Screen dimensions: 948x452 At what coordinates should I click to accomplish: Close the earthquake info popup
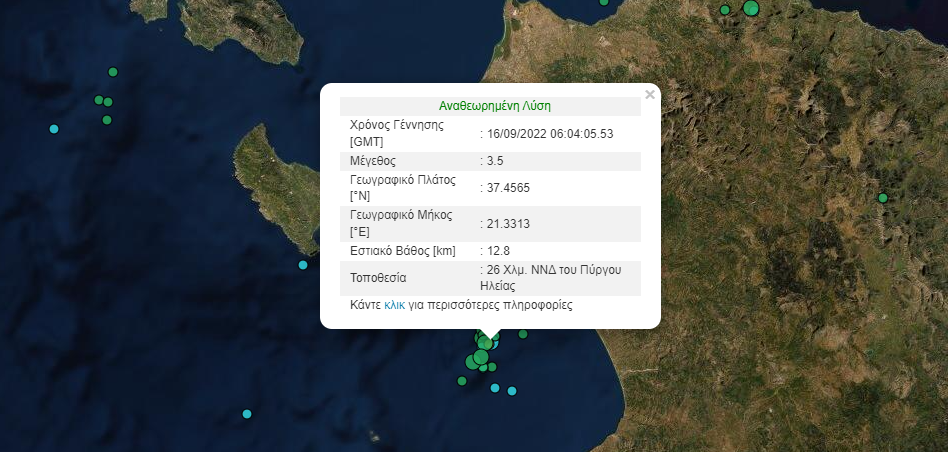(x=650, y=95)
